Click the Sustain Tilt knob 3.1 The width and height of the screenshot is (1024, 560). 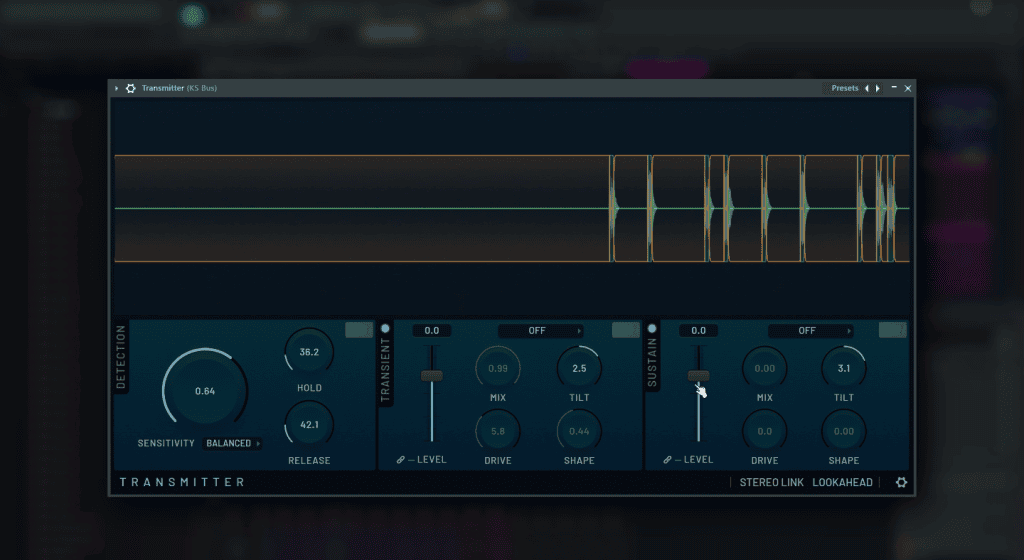coord(844,368)
